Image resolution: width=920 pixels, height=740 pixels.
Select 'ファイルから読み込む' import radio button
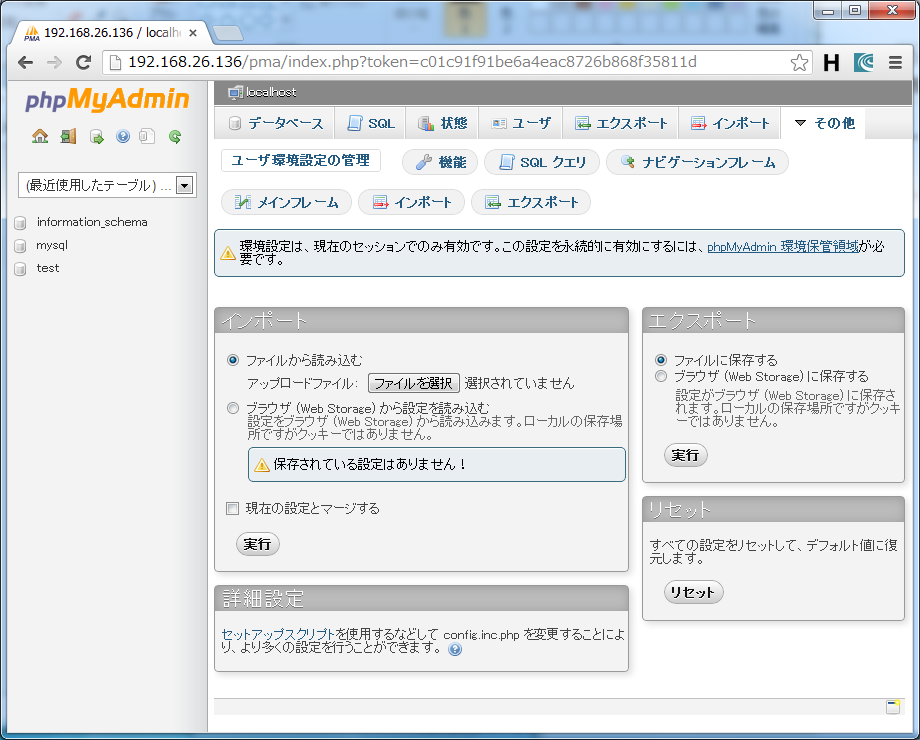click(x=233, y=360)
